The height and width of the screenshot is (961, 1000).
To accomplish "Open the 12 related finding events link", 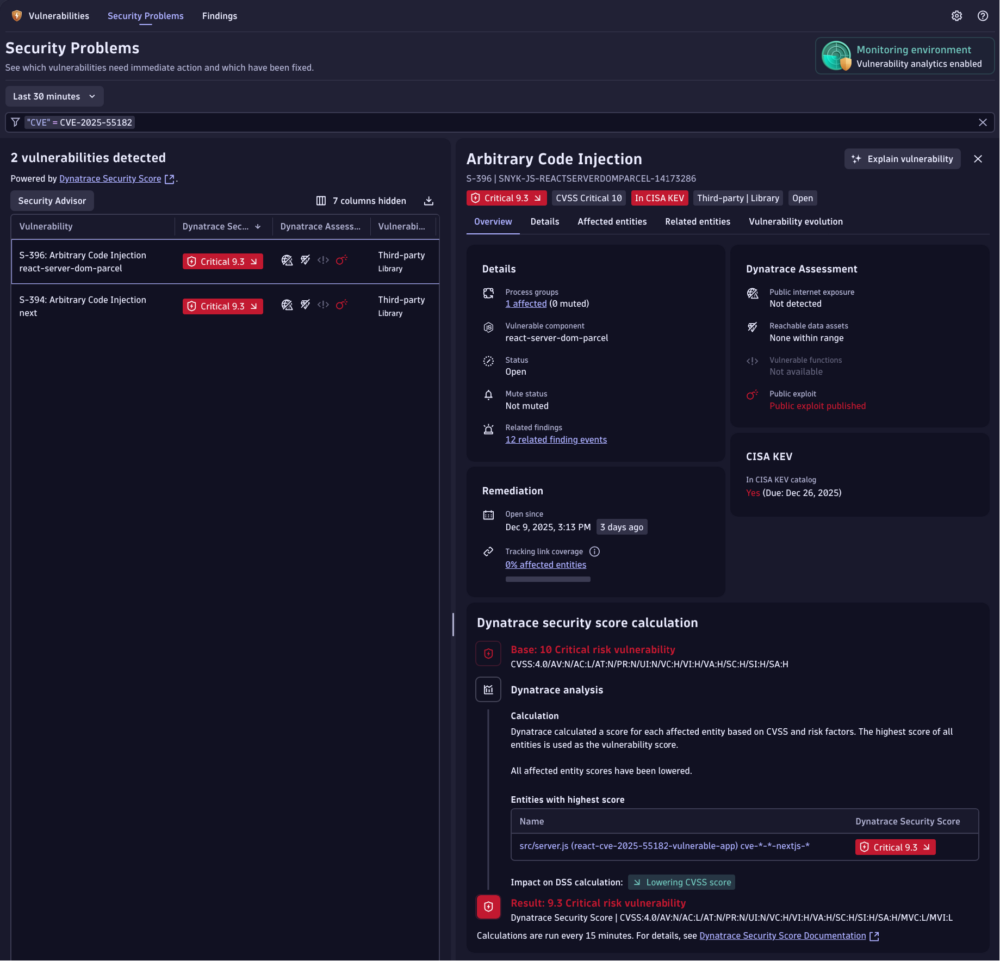I will coord(556,438).
